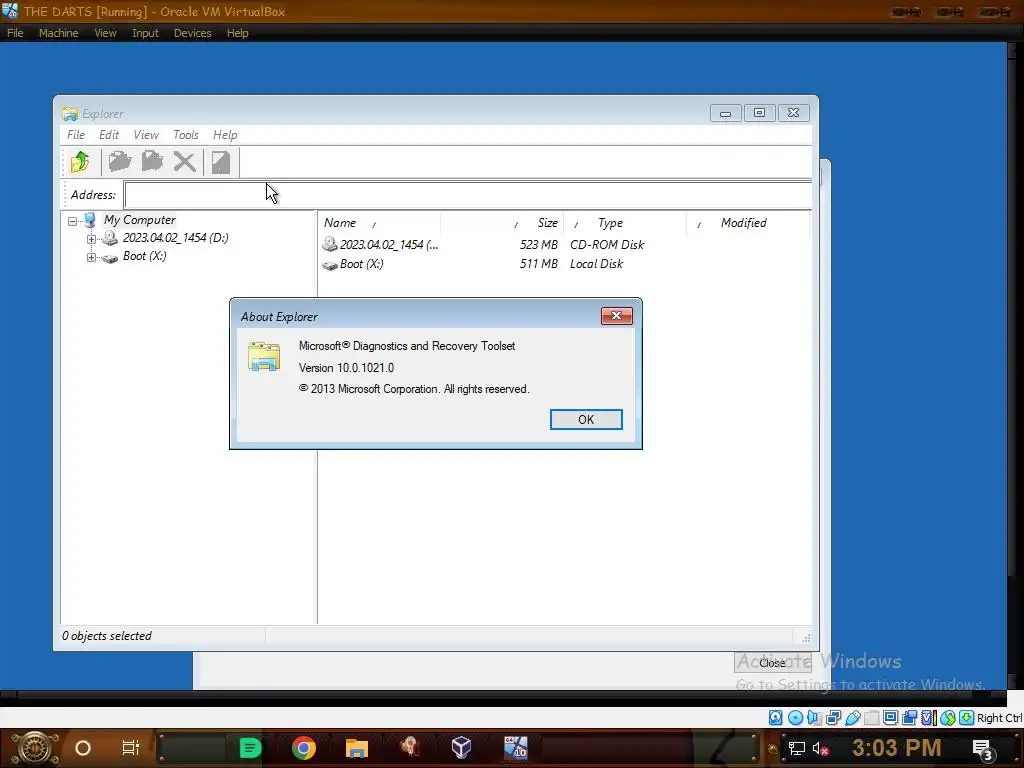
Task: Collapse the My Computer tree node
Action: coord(72,221)
